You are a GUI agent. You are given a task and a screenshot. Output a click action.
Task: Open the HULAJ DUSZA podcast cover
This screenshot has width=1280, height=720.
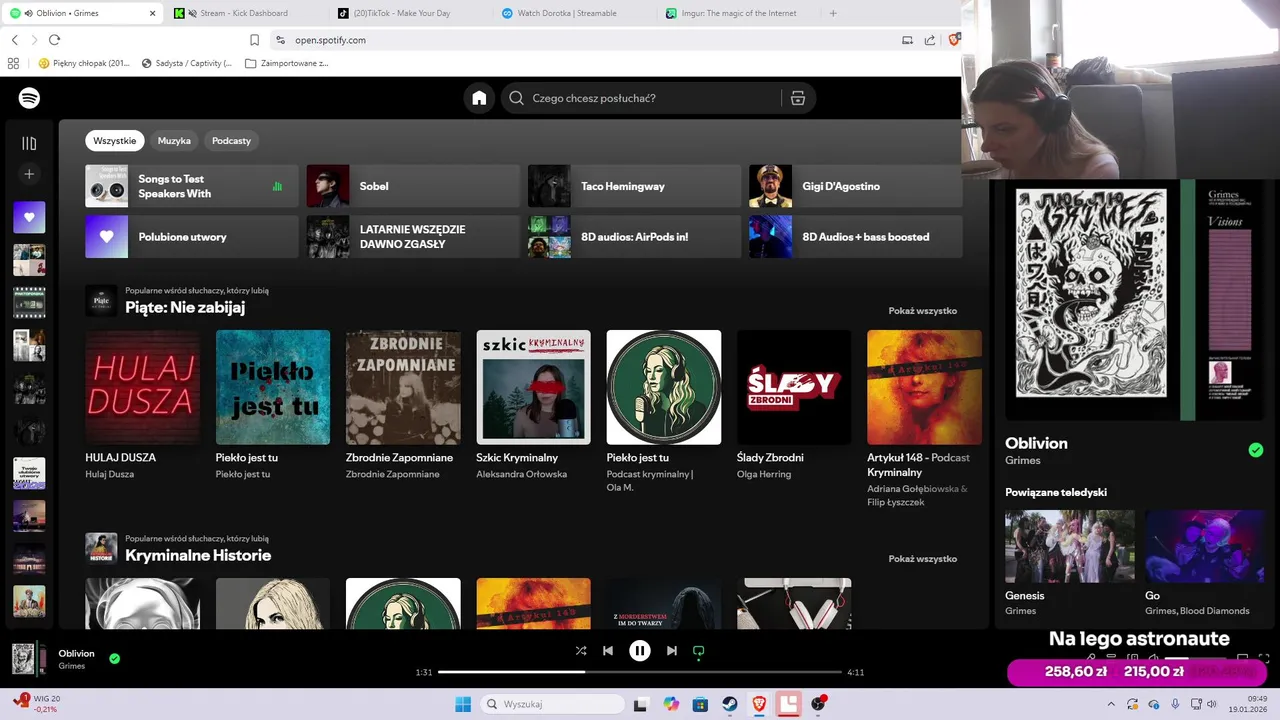click(x=142, y=387)
